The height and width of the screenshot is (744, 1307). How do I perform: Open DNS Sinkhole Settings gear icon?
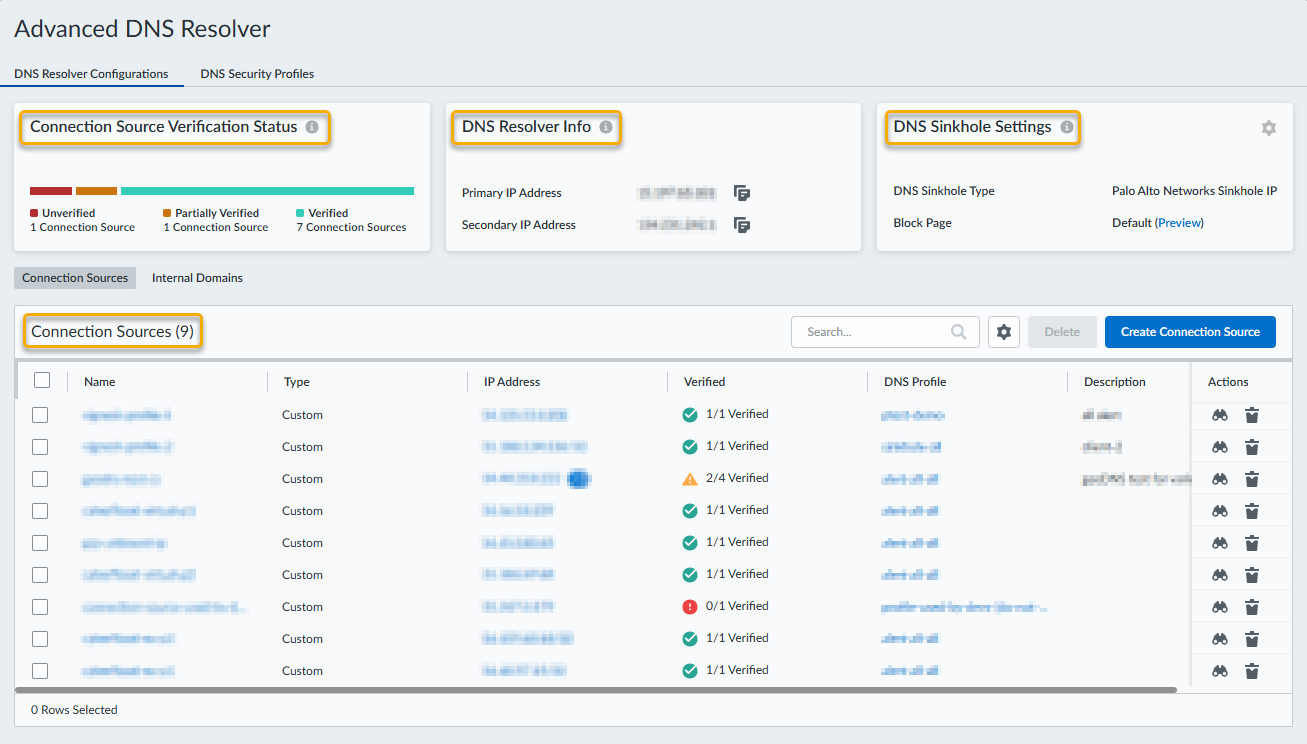[x=1268, y=128]
